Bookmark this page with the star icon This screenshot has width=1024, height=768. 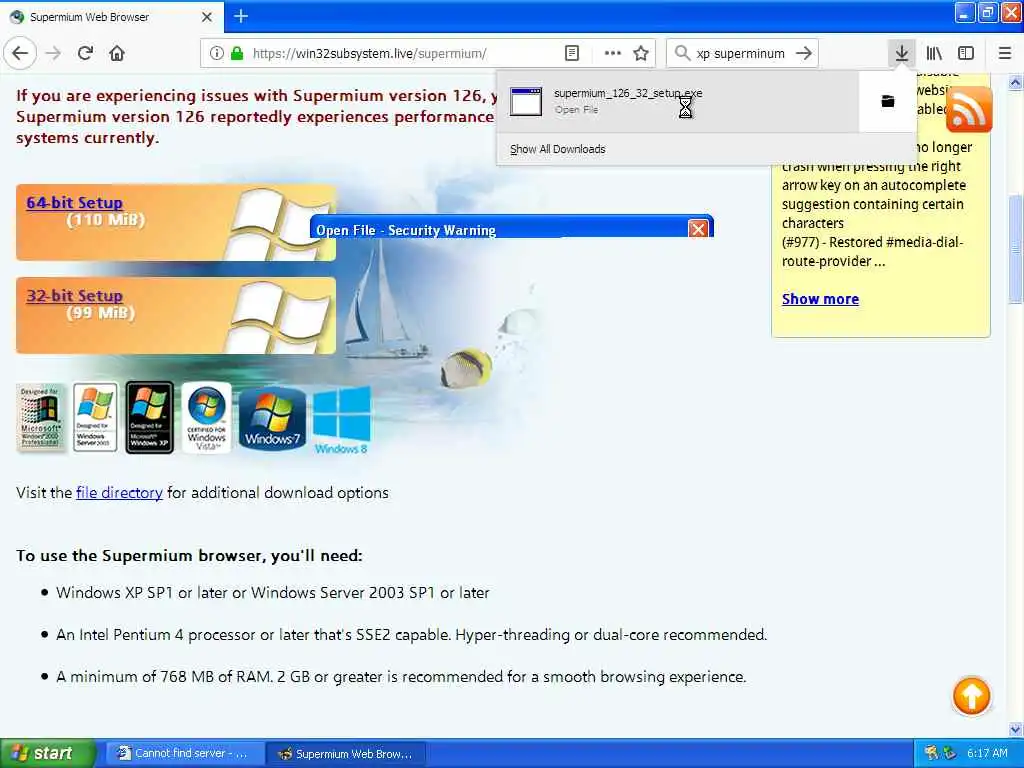(x=641, y=53)
